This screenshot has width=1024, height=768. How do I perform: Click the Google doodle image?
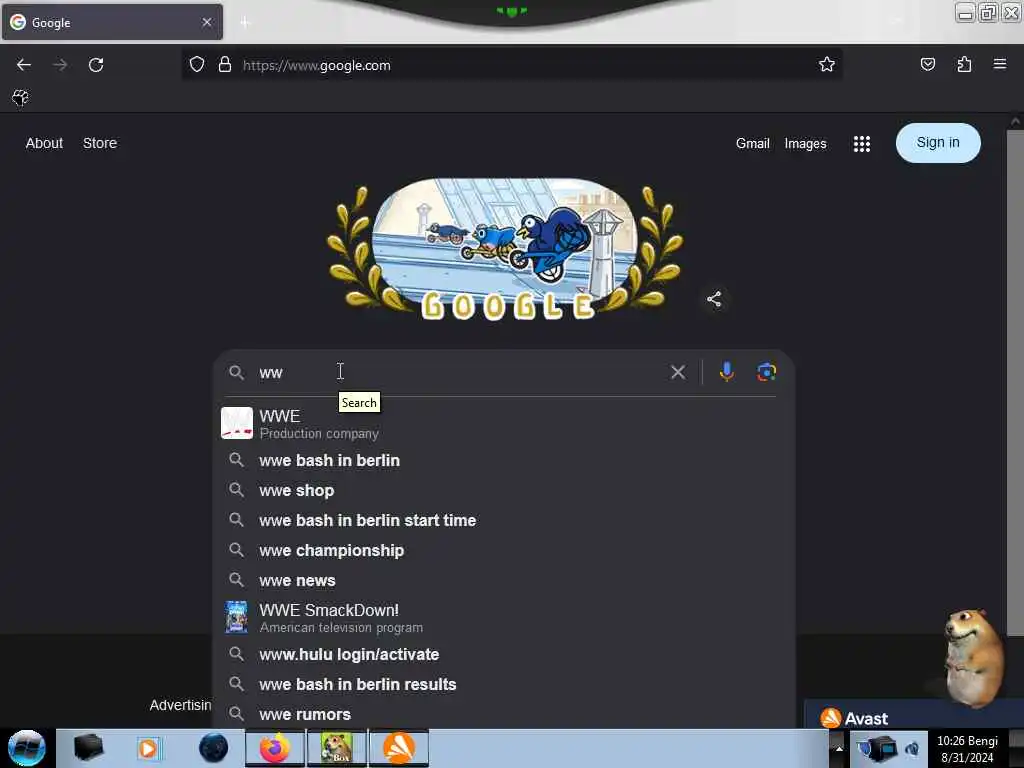505,249
